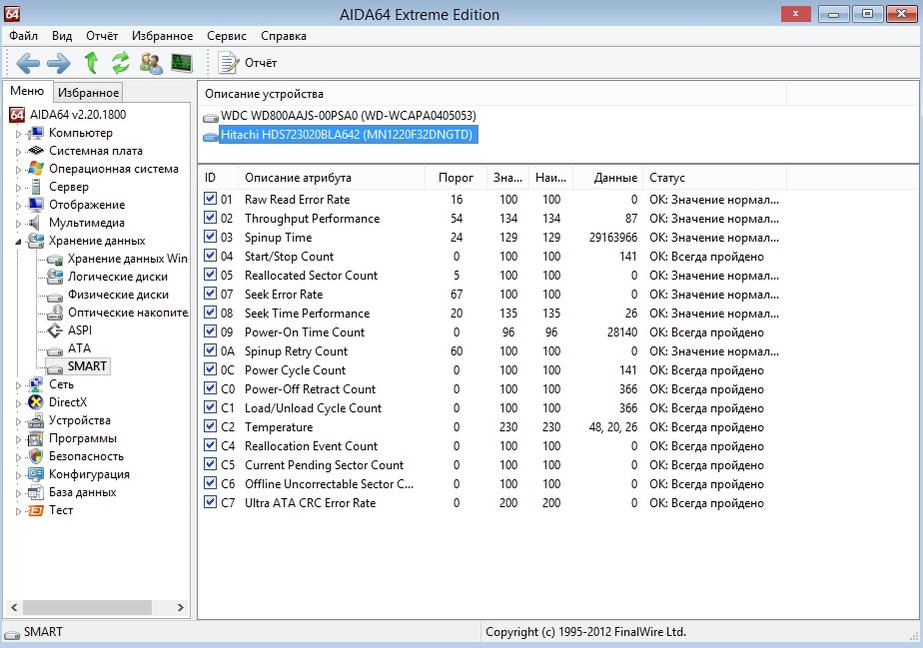Sort by Статус column header
This screenshot has height=648, width=923.
(714, 177)
